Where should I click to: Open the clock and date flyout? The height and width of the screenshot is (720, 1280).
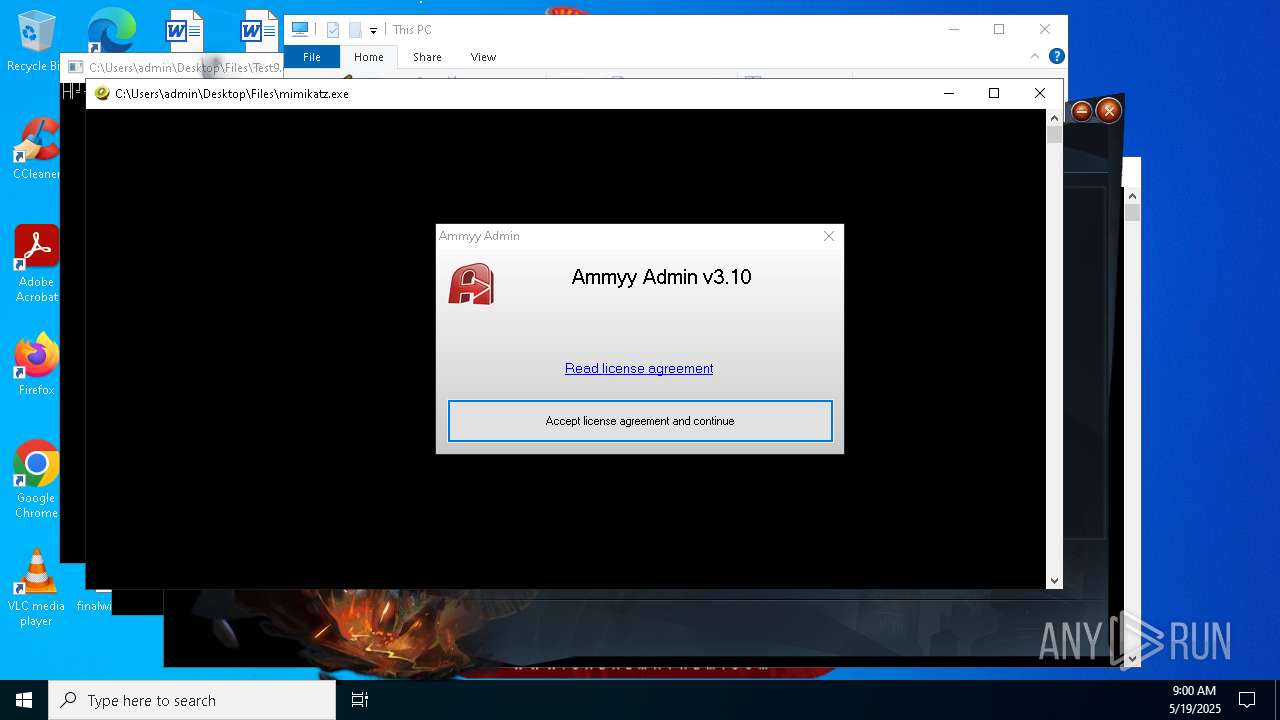pyautogui.click(x=1194, y=700)
